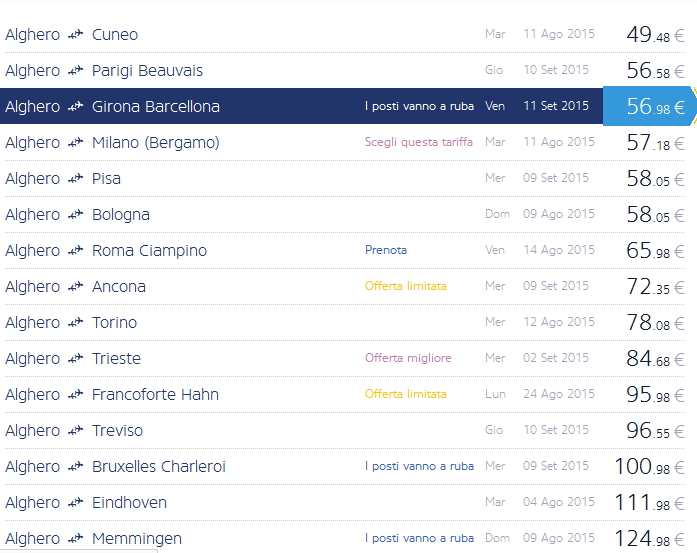Click the plane icon in the Pisa row
Viewport: 697px width, 553px height.
point(75,179)
